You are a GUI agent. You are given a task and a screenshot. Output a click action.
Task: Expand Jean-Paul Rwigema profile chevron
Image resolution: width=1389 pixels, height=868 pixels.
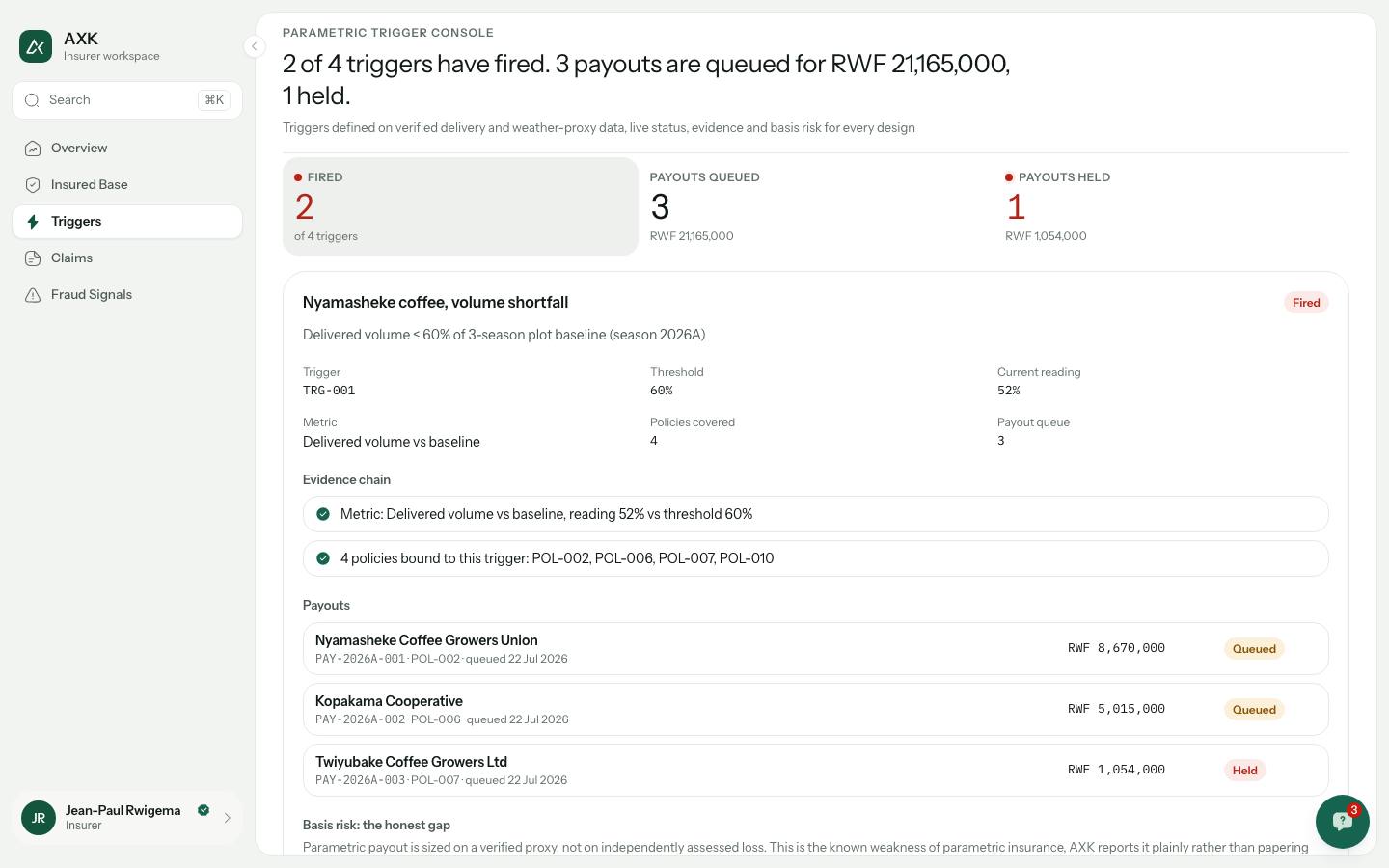point(228,818)
